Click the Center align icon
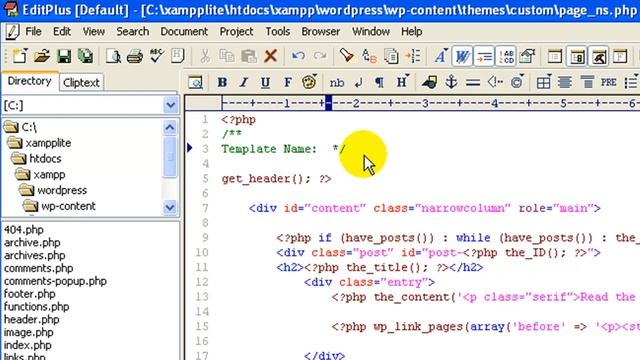This screenshot has height=360, width=640. click(565, 82)
